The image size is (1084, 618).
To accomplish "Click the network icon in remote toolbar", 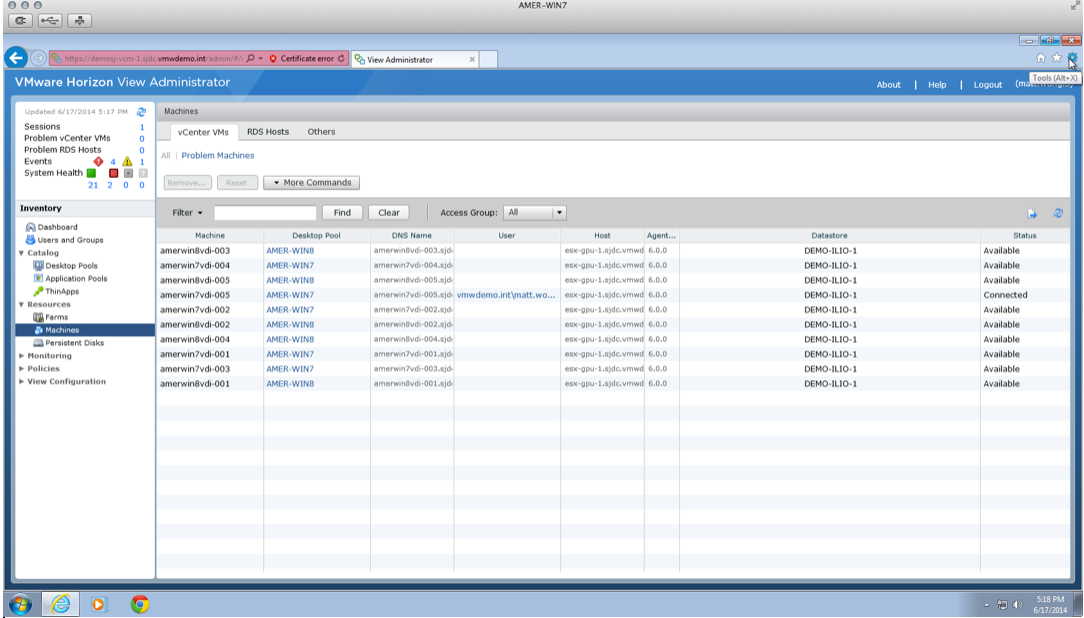I will pos(80,21).
